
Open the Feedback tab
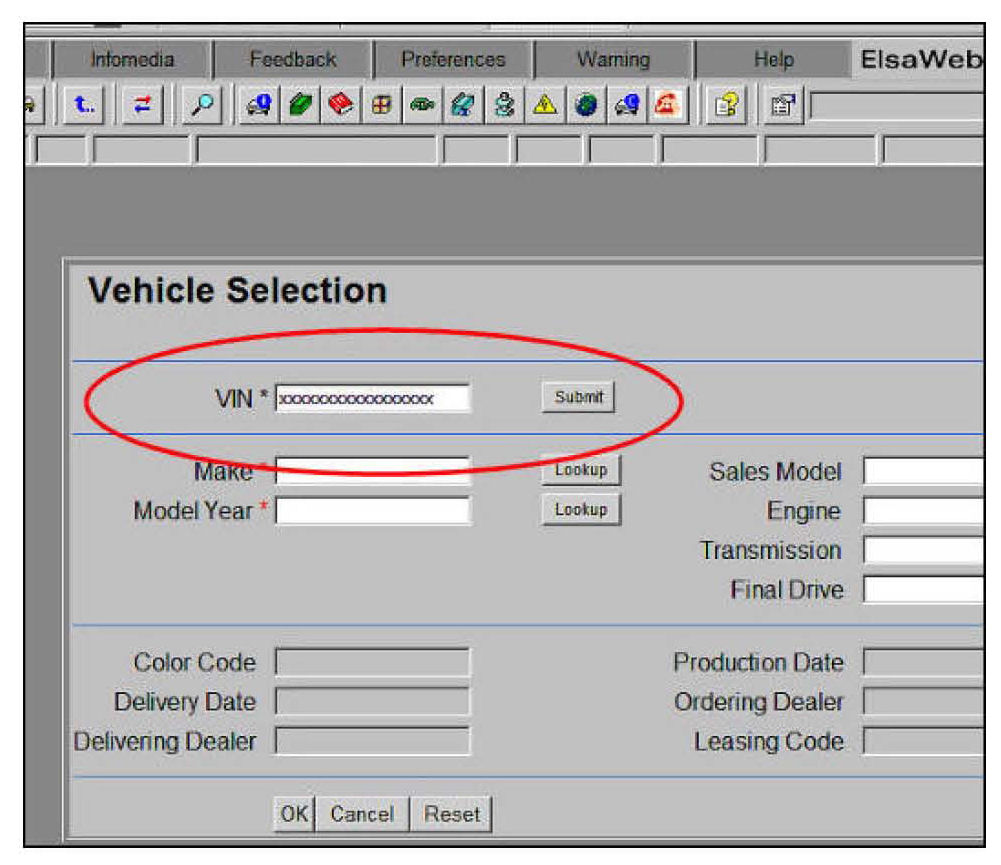coord(293,60)
